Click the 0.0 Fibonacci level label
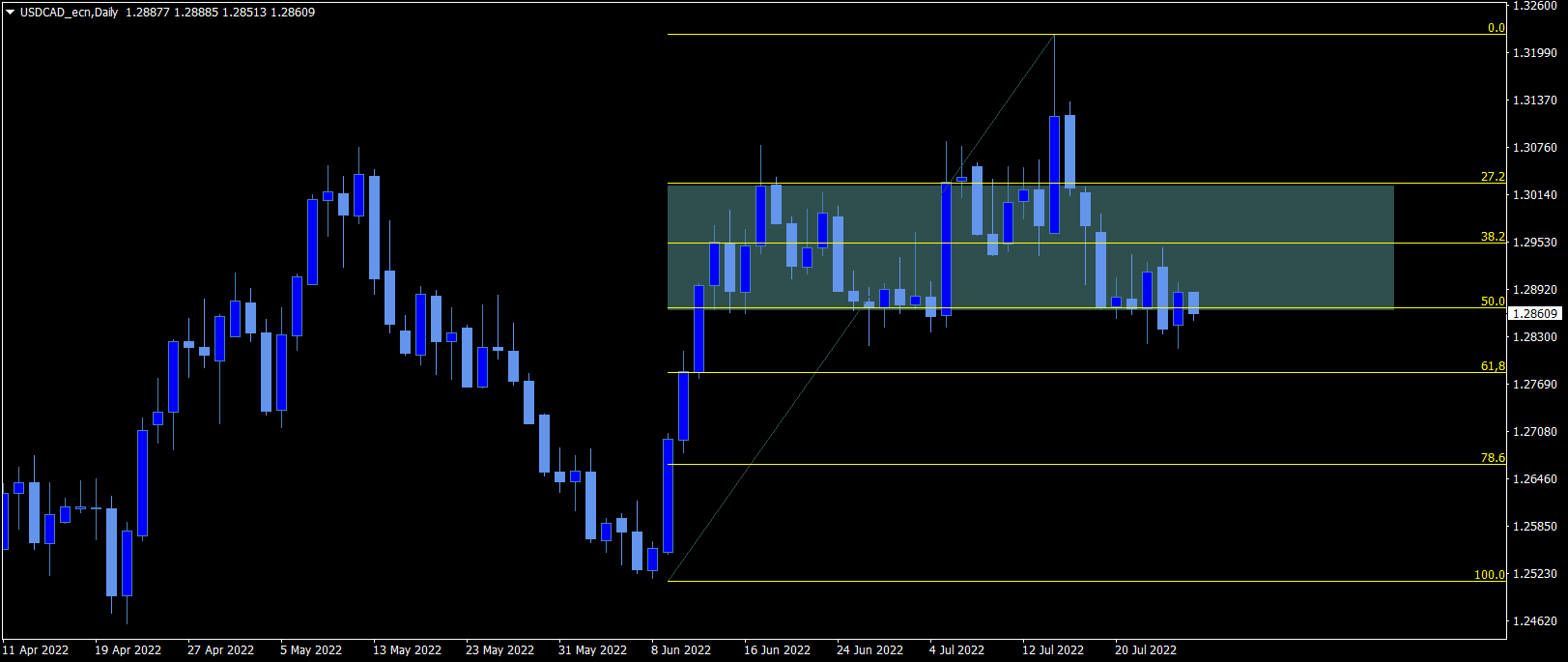Screen dimensions: 1568x662 click(x=1496, y=28)
